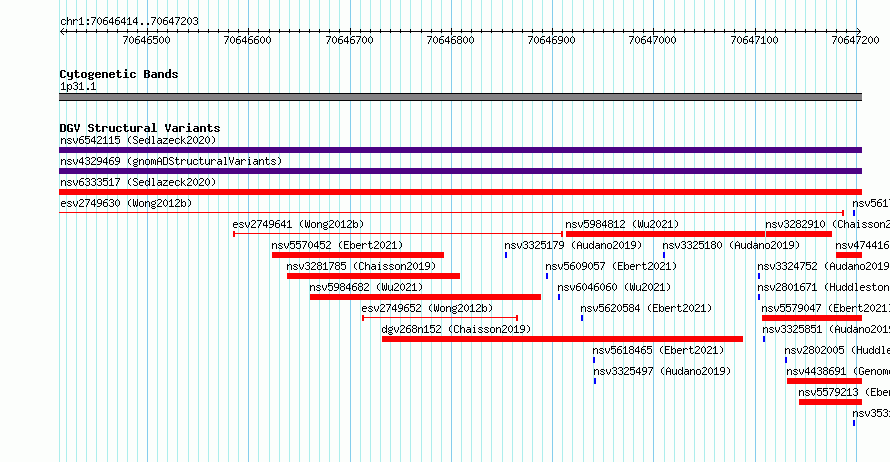
Task: Select the dgv268n152 (Chaisson2019) label
Action: [456, 329]
